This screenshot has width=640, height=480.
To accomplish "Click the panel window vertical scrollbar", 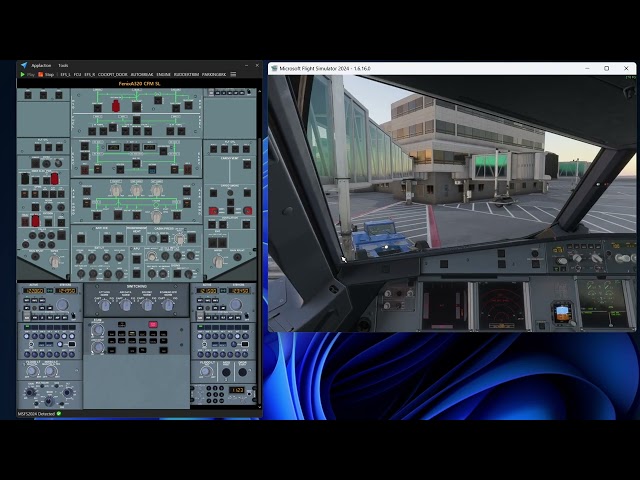I will click(x=260, y=269).
